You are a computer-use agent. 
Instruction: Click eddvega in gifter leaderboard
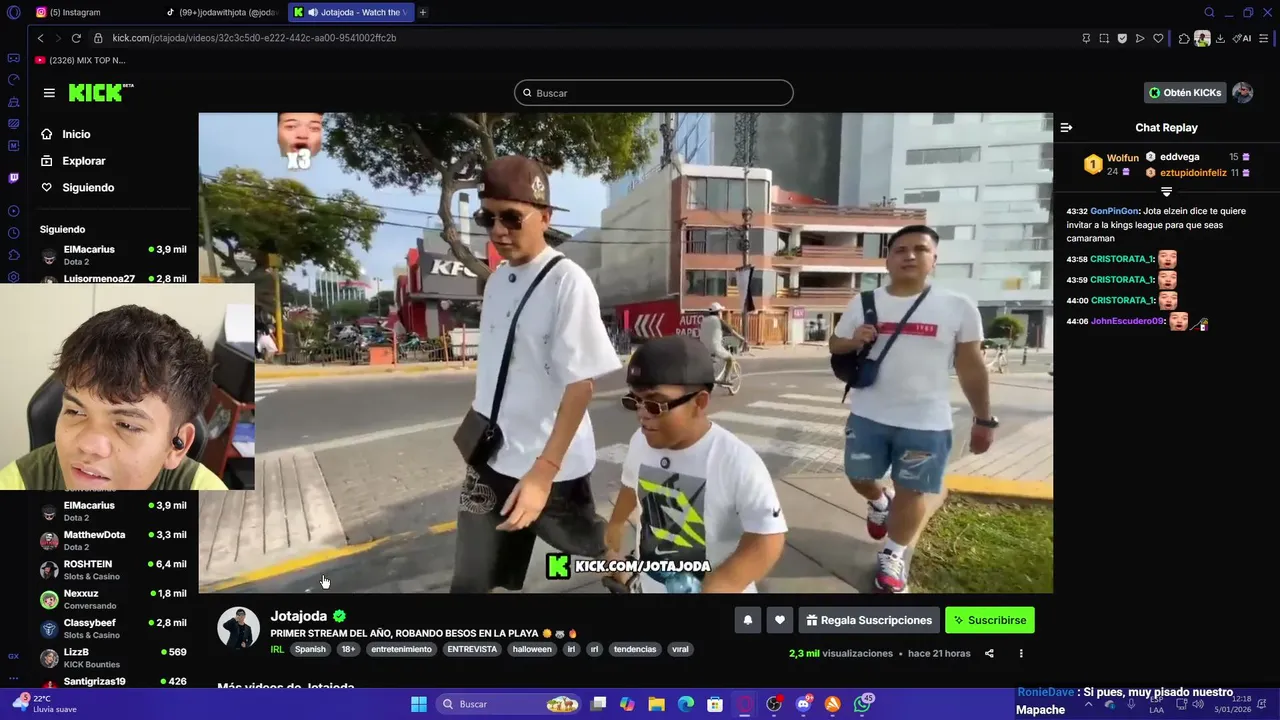[x=1179, y=157]
